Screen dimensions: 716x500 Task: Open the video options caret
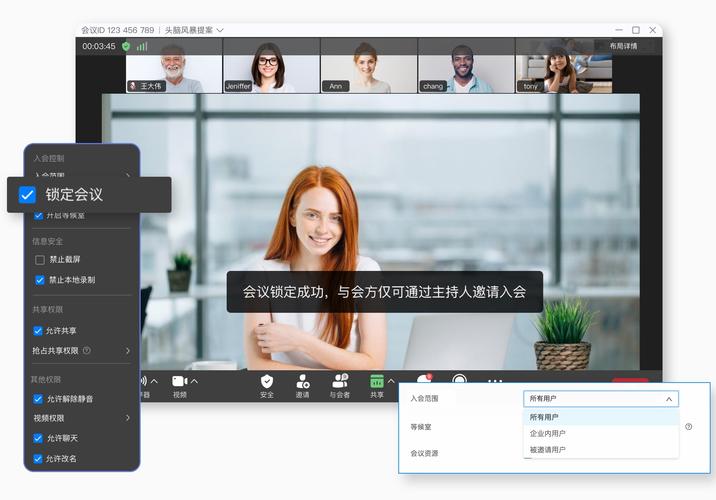(195, 381)
